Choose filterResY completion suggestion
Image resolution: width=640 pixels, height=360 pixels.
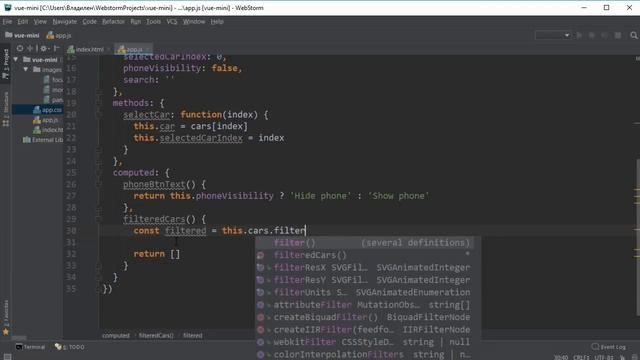[x=364, y=280]
